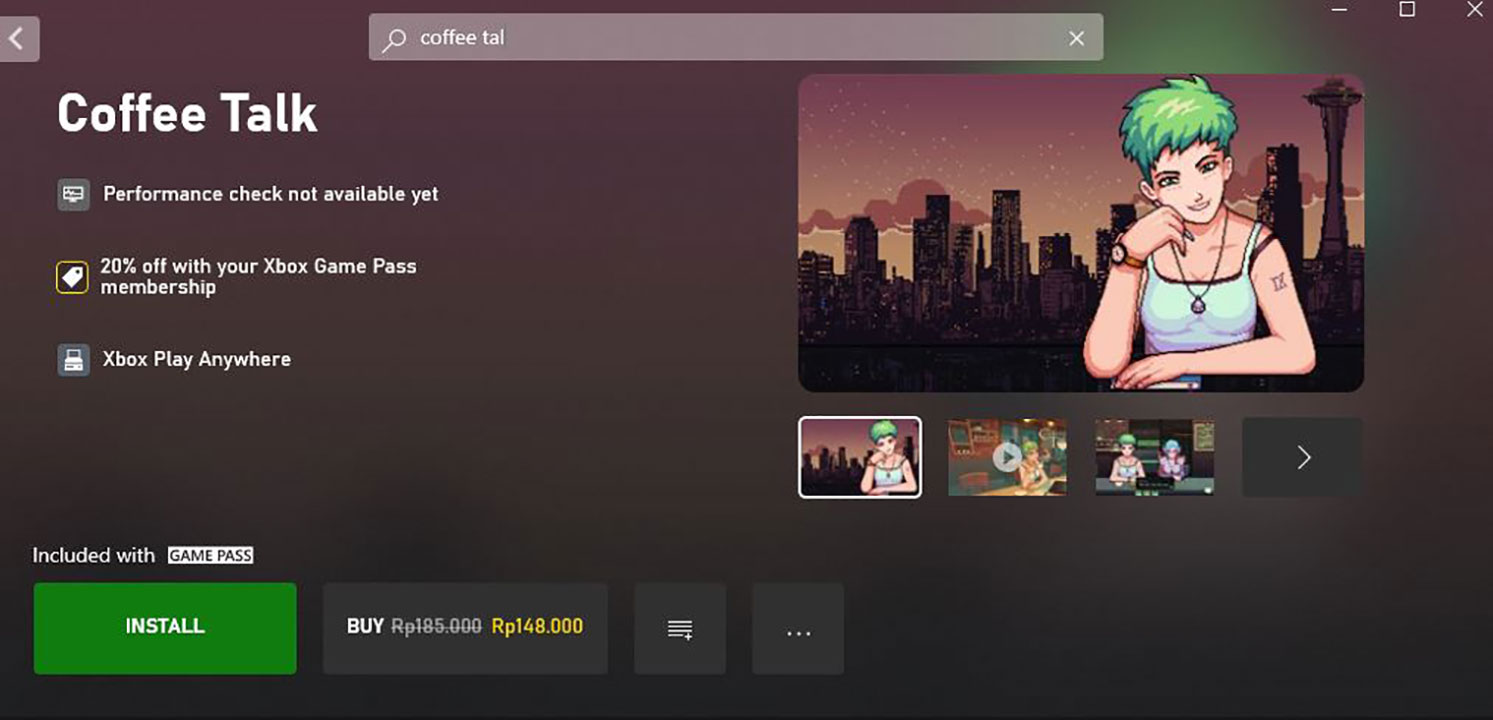Select the third screenshot thumbnail
This screenshot has width=1493, height=720.
(1154, 457)
